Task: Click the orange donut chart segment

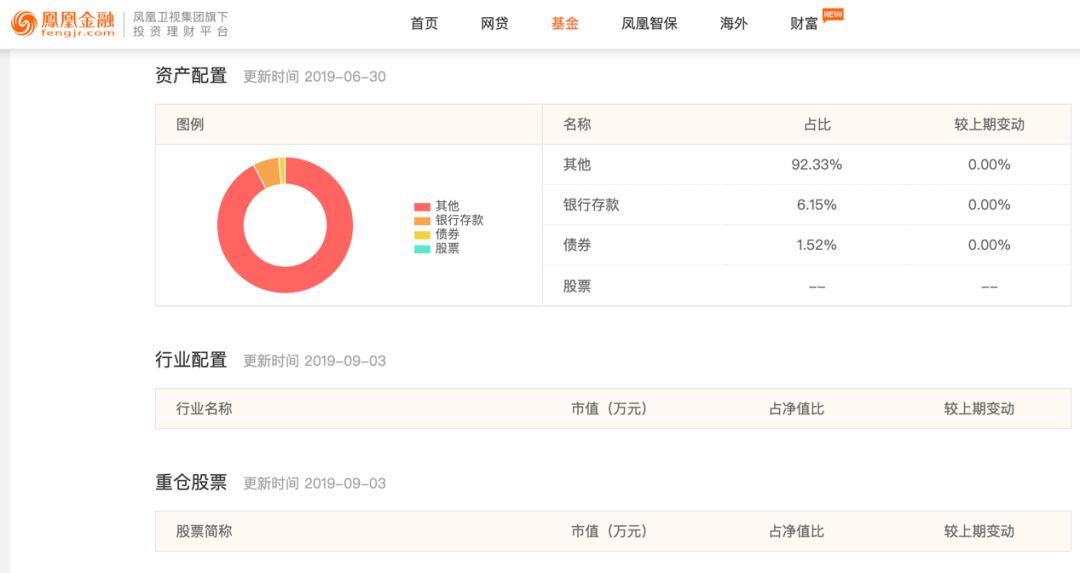Action: point(269,173)
